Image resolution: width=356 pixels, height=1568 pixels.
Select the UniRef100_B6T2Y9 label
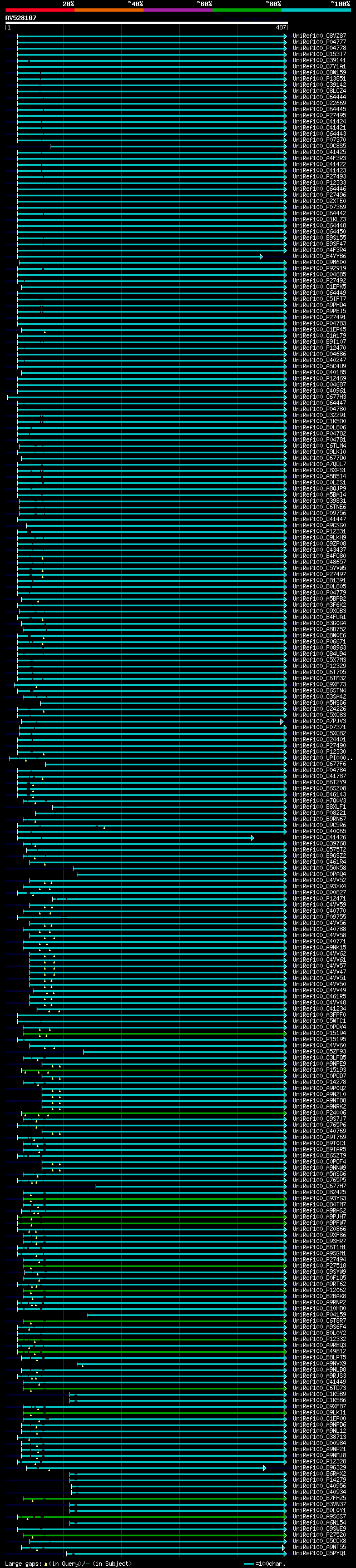(x=319, y=783)
